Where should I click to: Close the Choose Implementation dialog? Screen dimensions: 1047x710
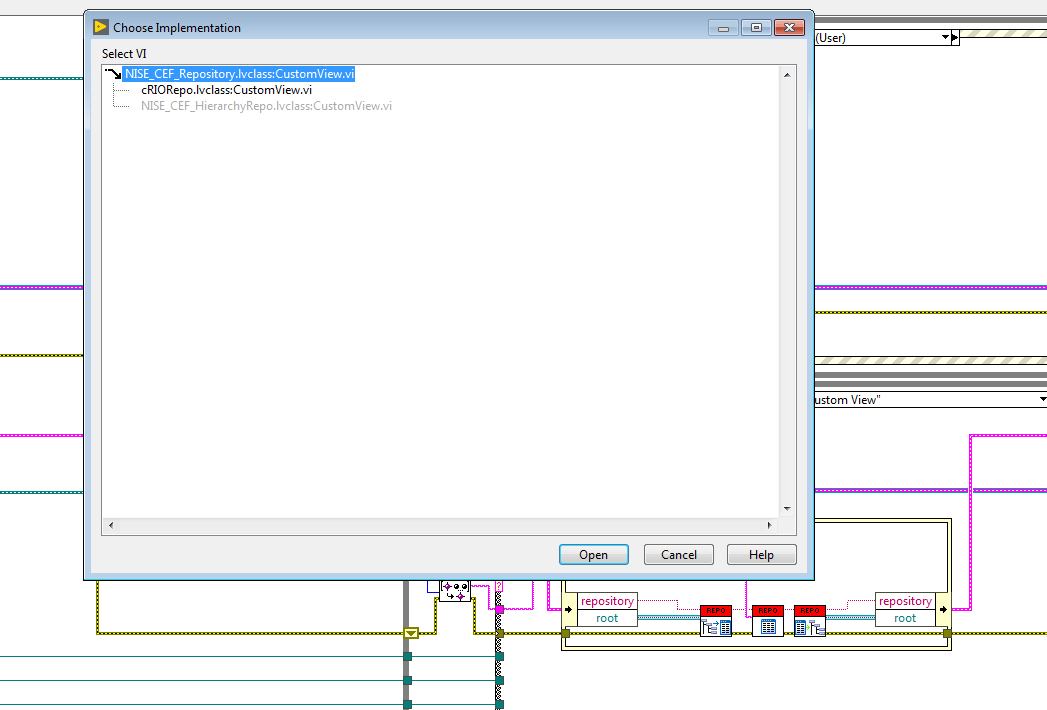pos(789,28)
